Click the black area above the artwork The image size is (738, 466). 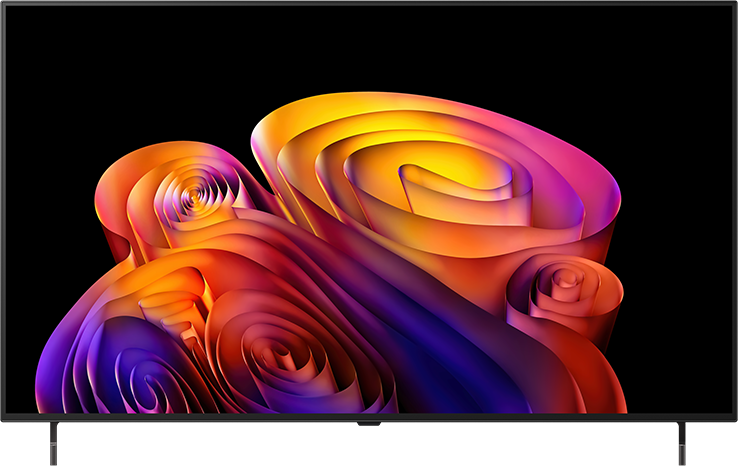(x=367, y=47)
